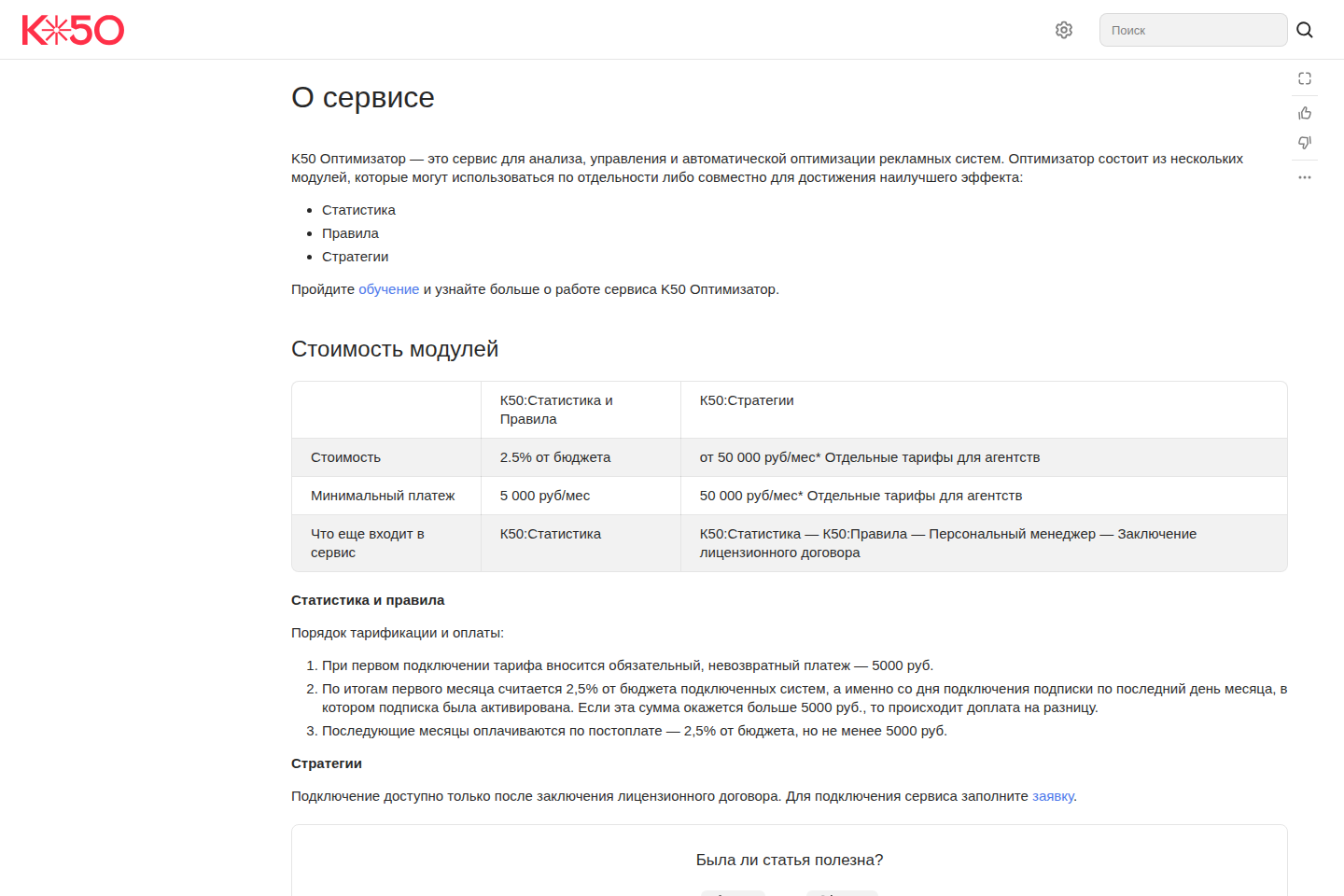
Task: Select the Стратегии list item
Action: click(x=355, y=257)
